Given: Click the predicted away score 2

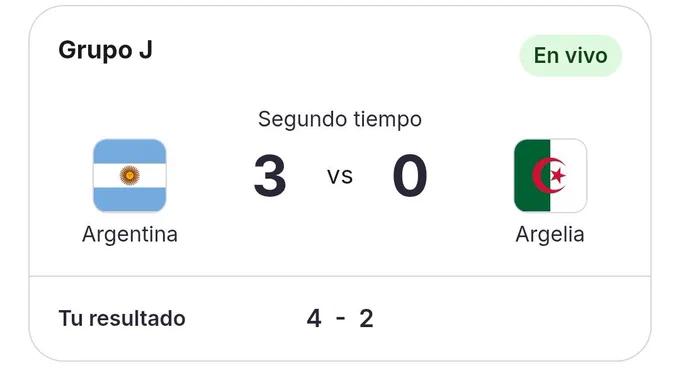Looking at the screenshot, I should pyautogui.click(x=366, y=319).
